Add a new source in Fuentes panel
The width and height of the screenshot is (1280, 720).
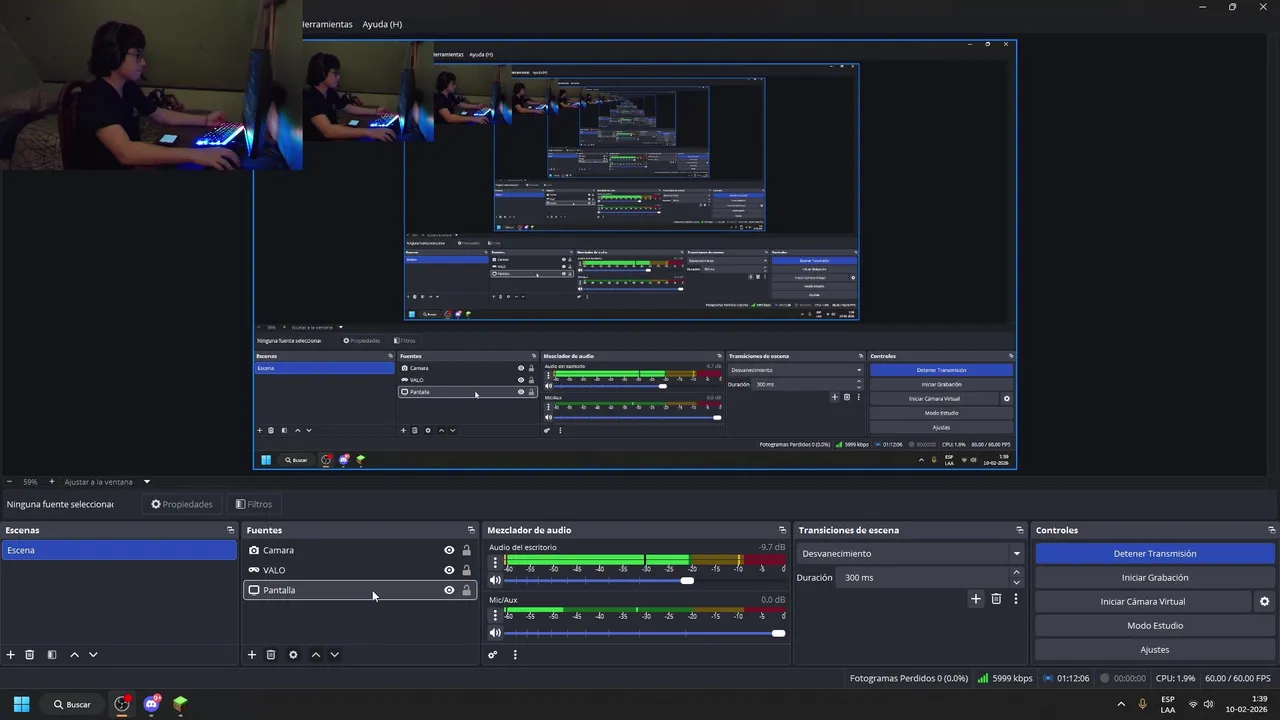pyautogui.click(x=252, y=655)
